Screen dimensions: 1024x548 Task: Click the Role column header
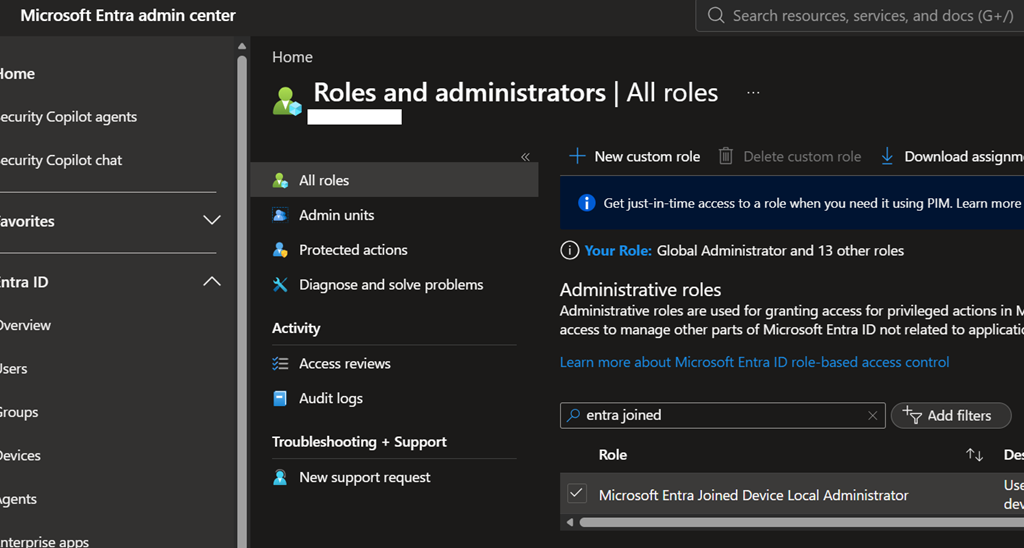click(x=613, y=455)
